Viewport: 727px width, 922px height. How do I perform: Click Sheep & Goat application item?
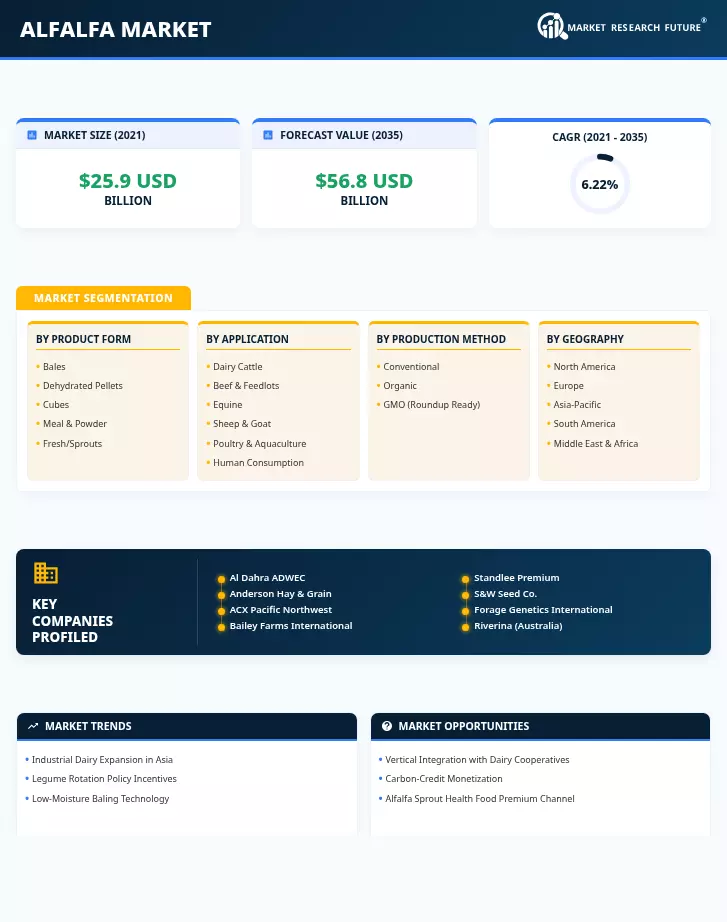coord(242,423)
